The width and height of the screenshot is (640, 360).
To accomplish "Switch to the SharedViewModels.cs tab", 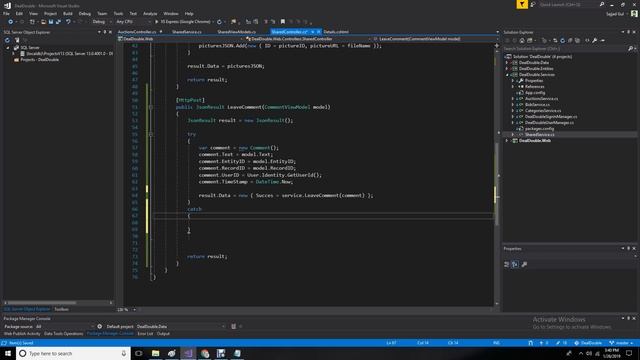I will [237, 32].
